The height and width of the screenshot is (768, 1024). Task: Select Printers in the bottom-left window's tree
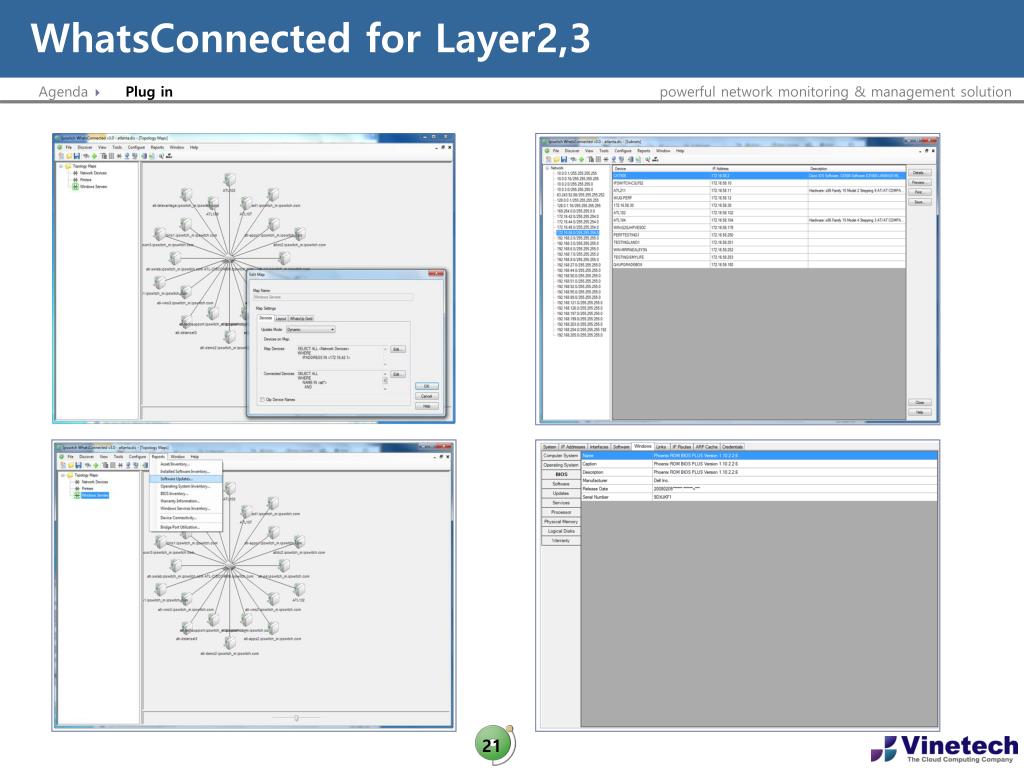coord(88,488)
